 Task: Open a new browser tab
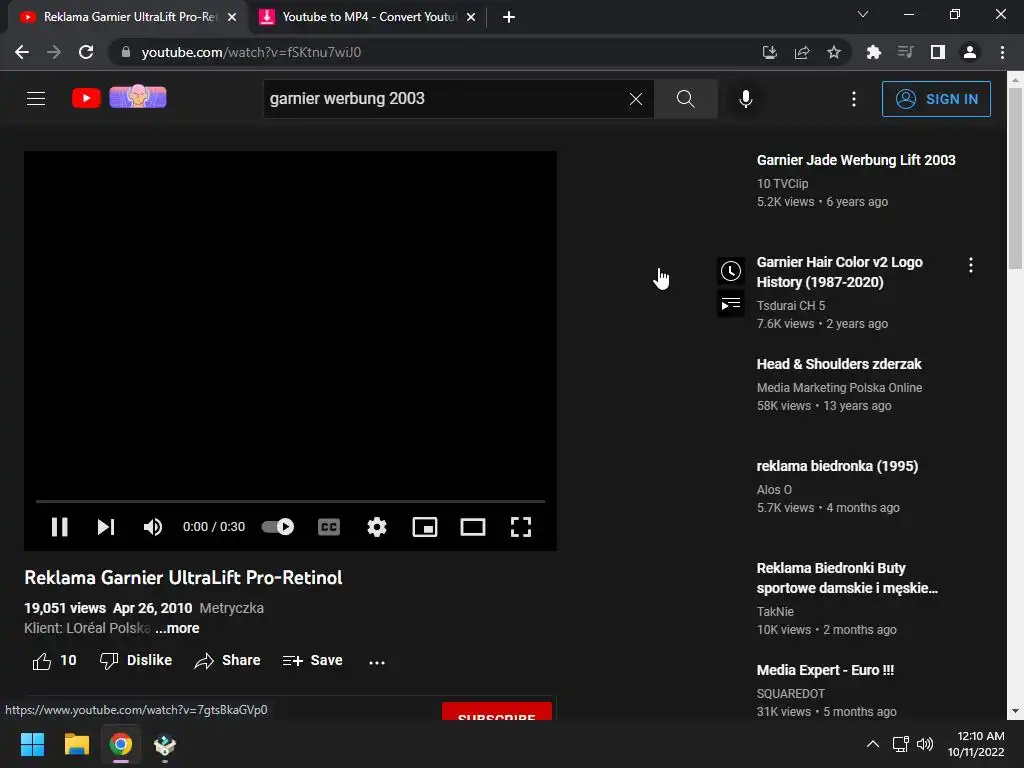pos(509,17)
